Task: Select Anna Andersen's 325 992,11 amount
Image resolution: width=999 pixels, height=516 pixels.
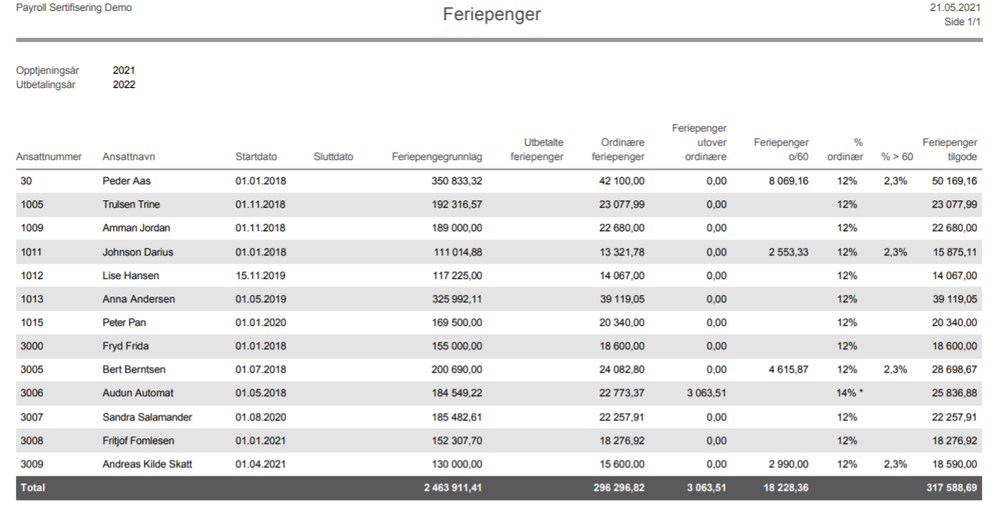Action: point(457,299)
